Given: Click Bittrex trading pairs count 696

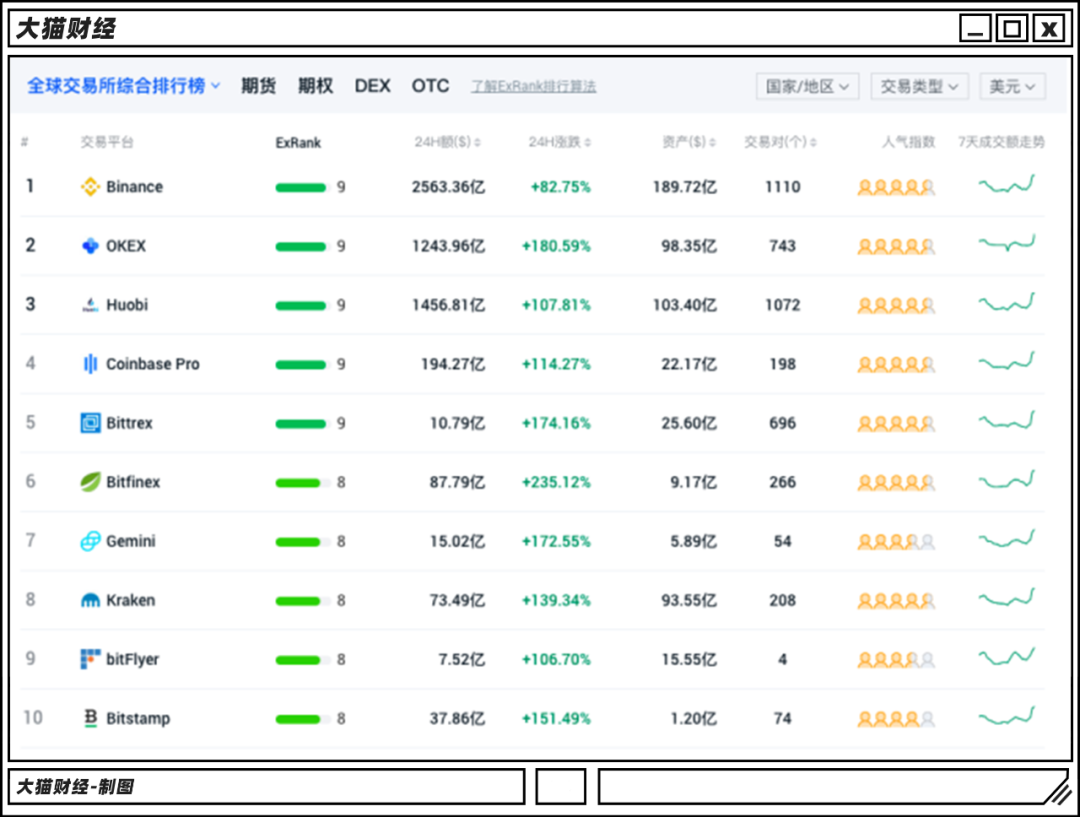Looking at the screenshot, I should pos(782,423).
